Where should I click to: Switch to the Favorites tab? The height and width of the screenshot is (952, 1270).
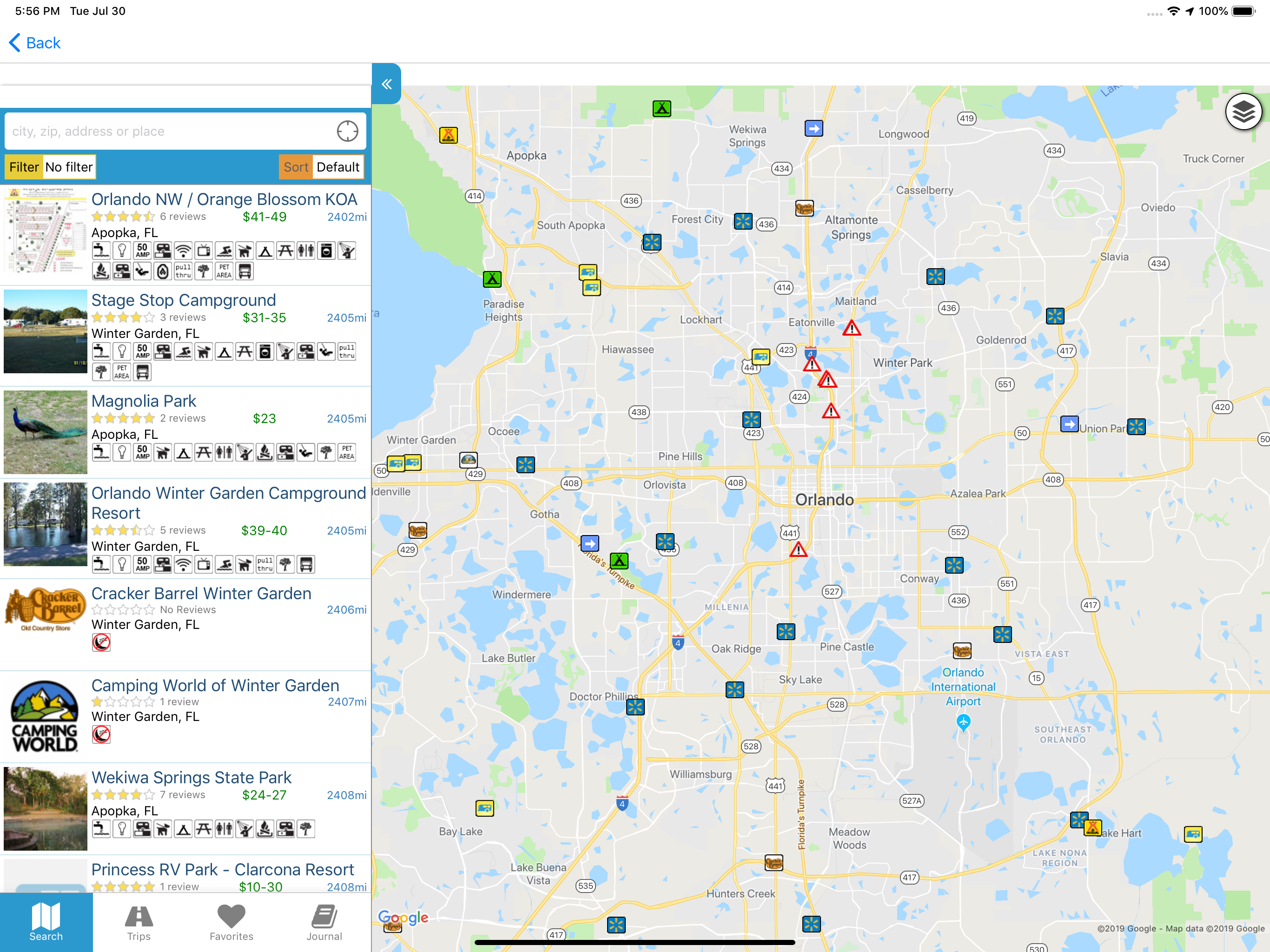(x=232, y=922)
